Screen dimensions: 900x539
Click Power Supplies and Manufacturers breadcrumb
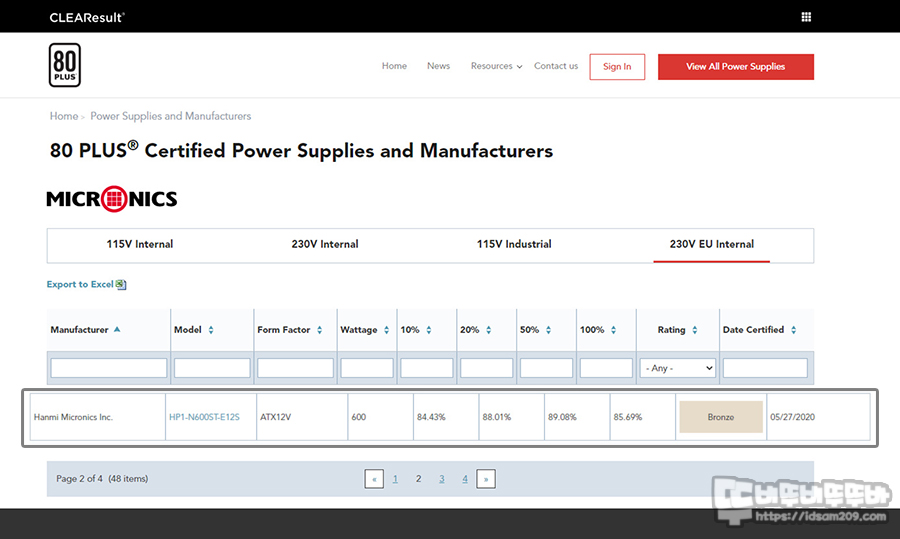pos(170,116)
